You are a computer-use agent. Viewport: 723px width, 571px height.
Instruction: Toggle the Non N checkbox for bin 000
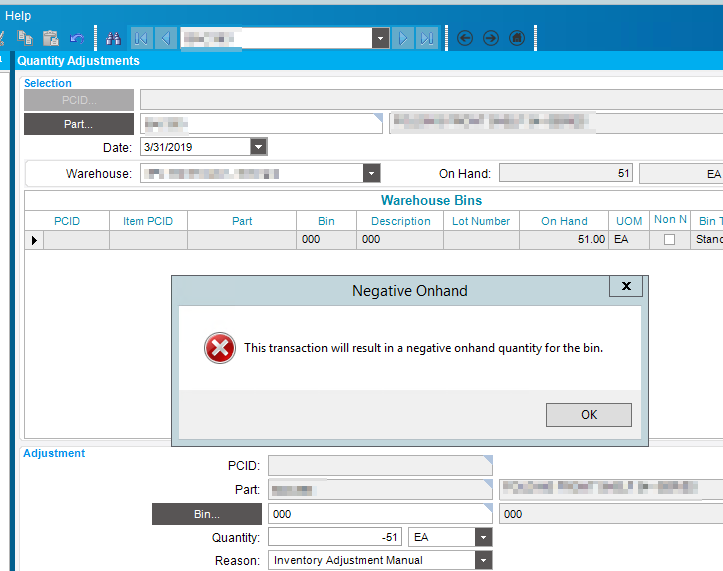(670, 240)
